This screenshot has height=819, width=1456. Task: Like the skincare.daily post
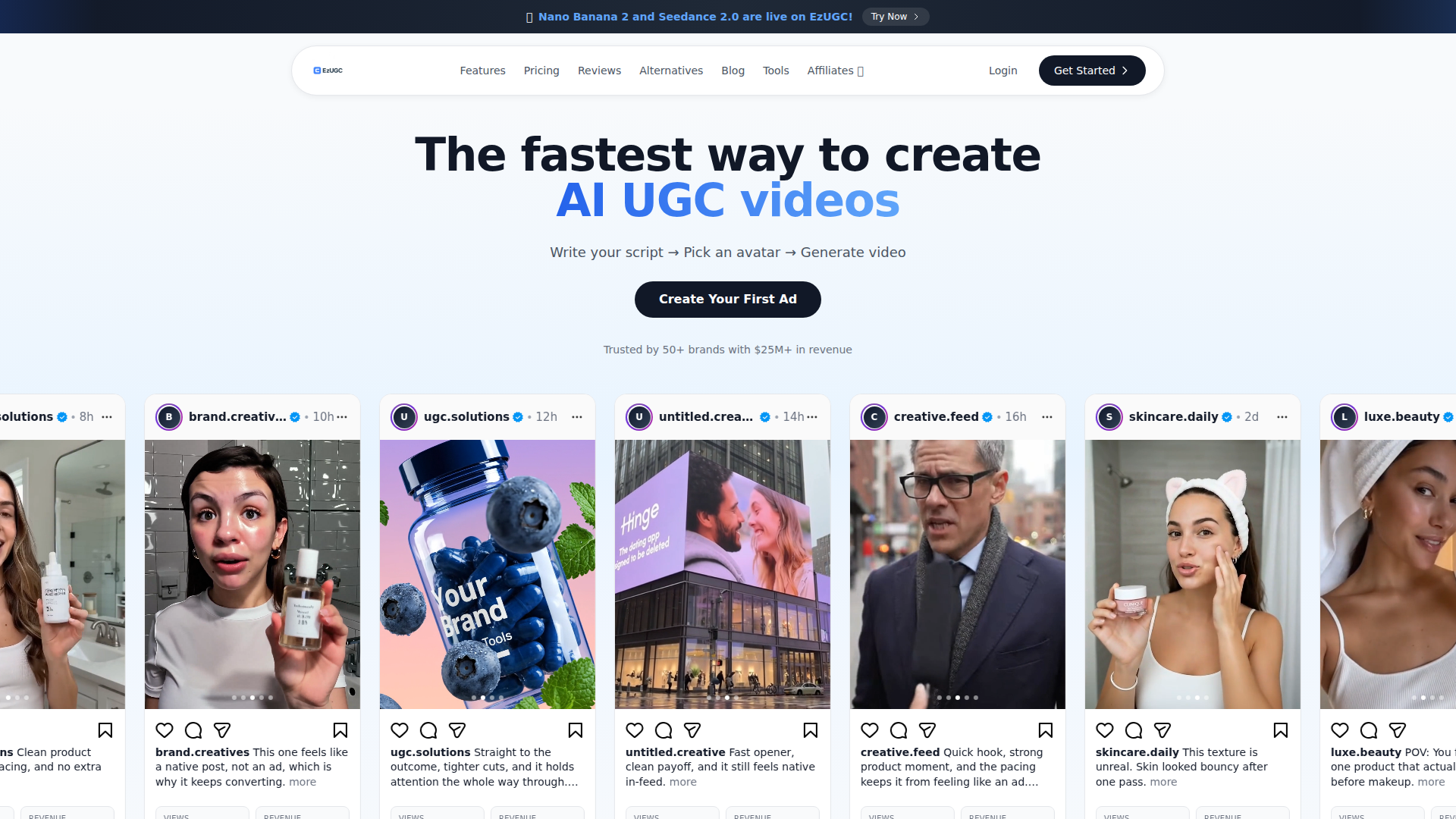click(x=1105, y=730)
